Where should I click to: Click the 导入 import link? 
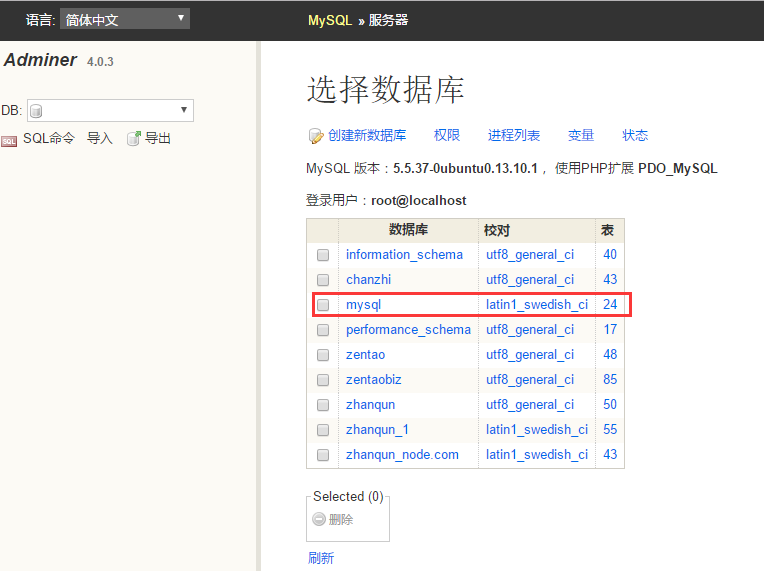pyautogui.click(x=100, y=138)
